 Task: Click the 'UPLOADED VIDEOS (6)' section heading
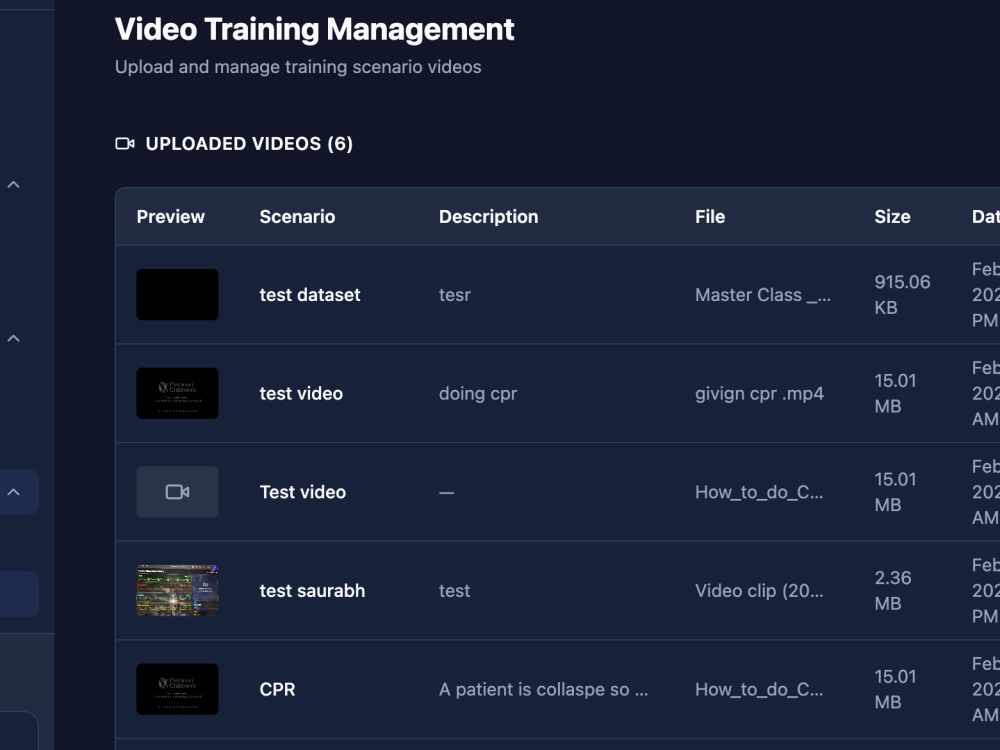[249, 143]
